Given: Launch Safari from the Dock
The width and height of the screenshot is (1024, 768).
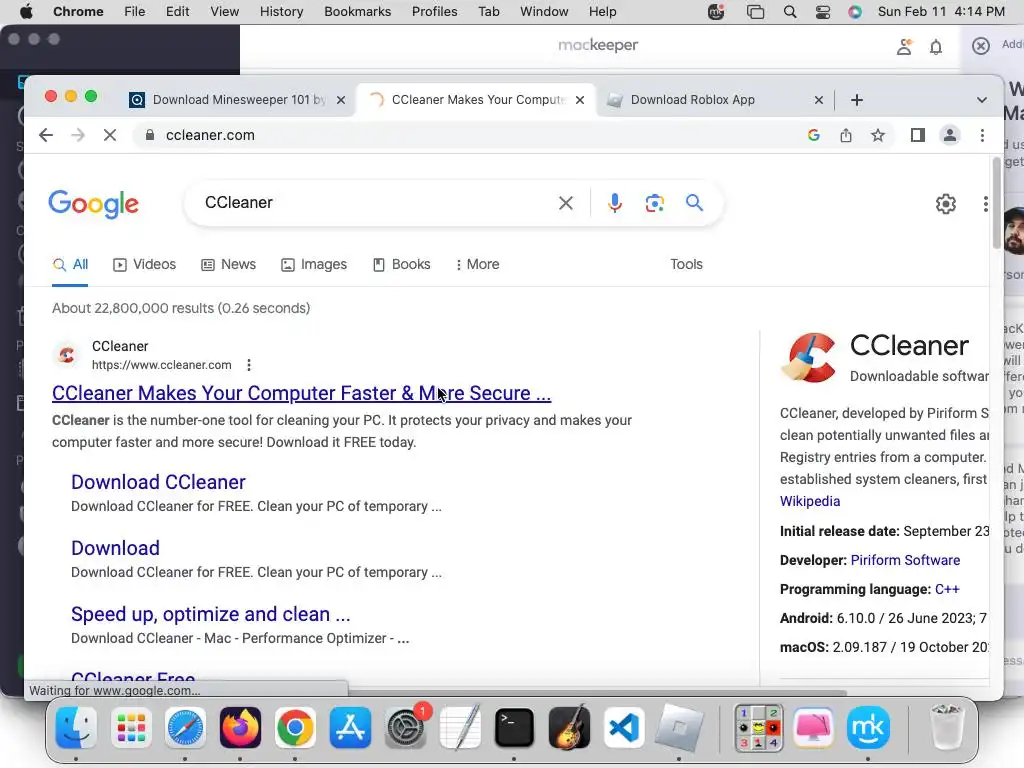Looking at the screenshot, I should 185,728.
